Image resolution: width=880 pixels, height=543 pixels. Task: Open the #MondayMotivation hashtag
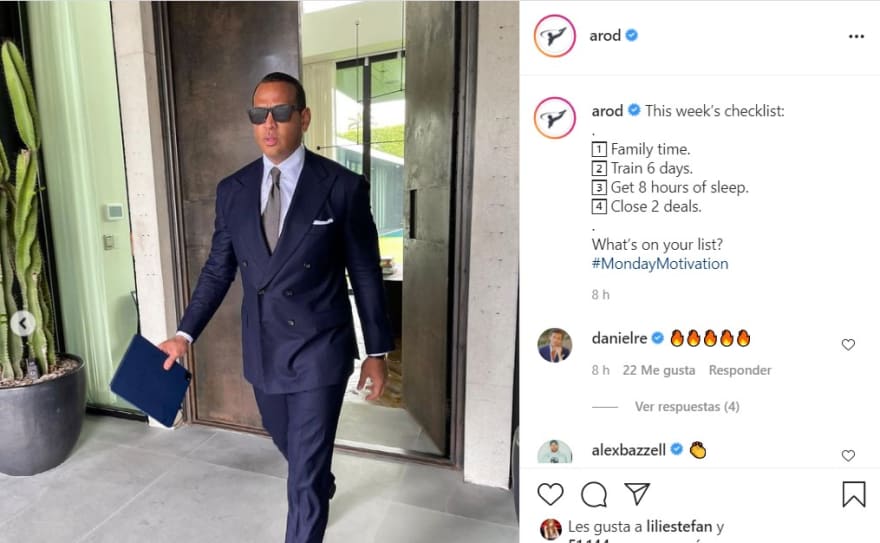660,264
